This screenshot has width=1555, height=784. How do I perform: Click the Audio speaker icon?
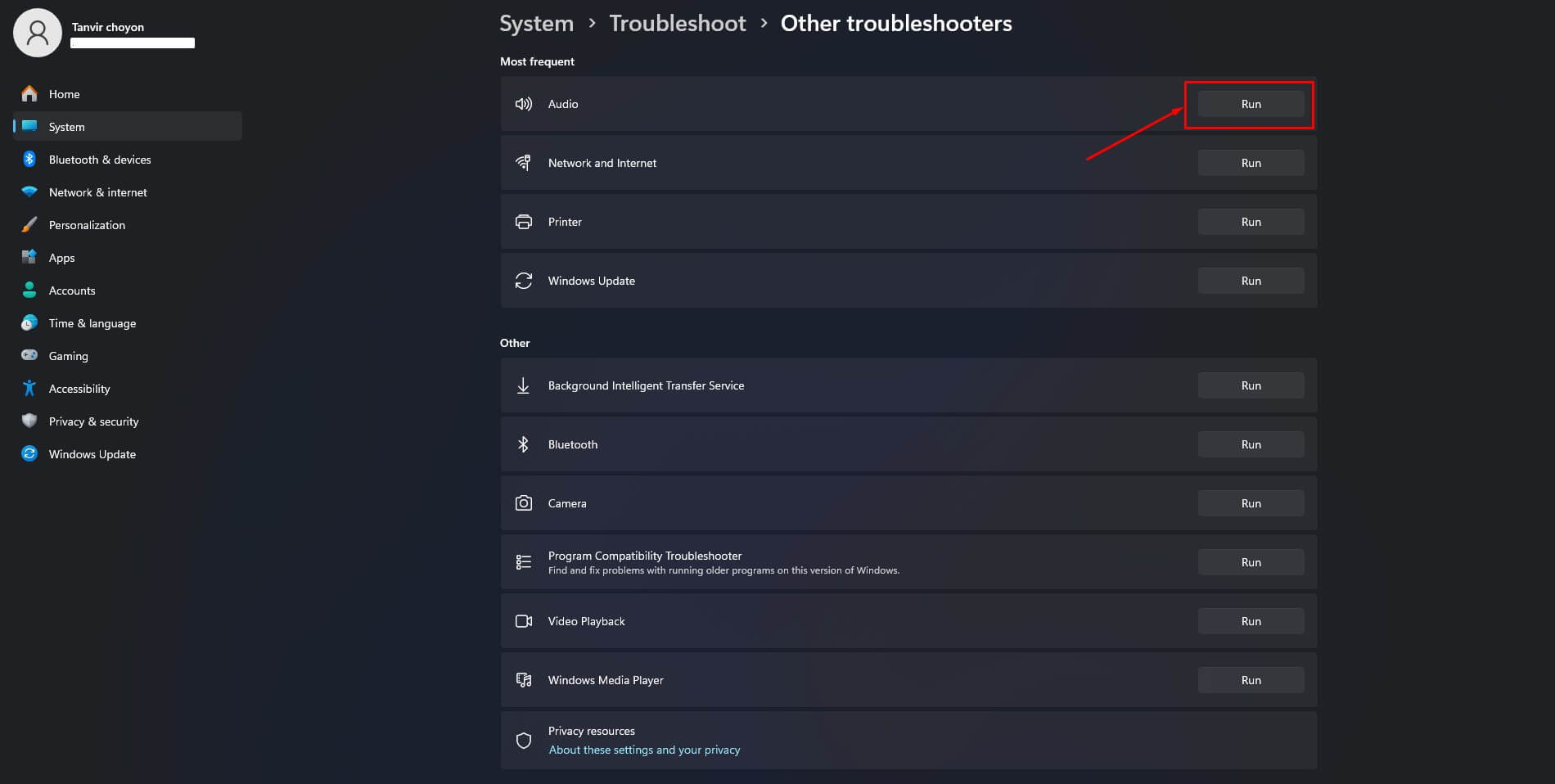tap(524, 104)
